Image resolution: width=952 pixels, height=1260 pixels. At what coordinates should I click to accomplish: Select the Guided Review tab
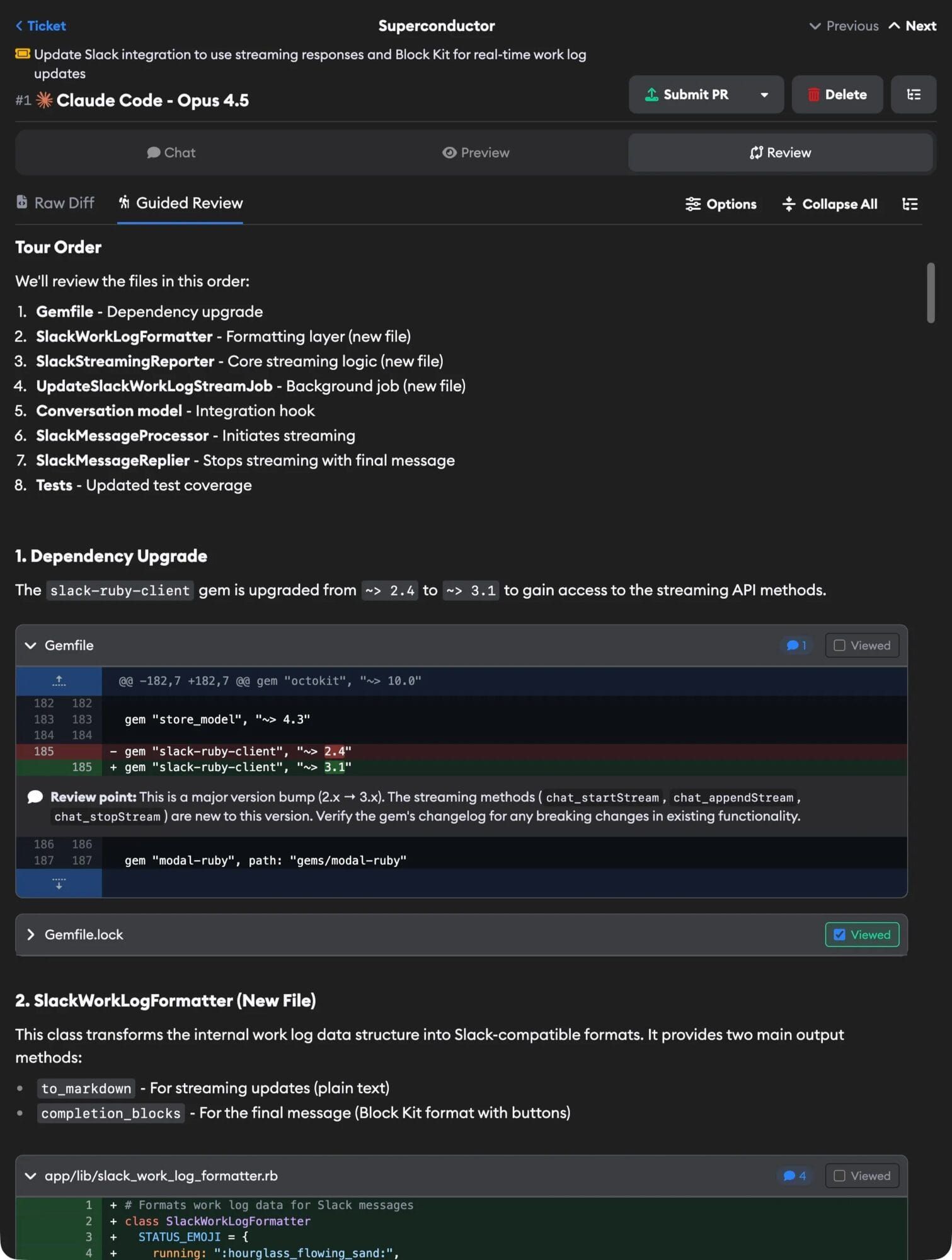coord(180,203)
